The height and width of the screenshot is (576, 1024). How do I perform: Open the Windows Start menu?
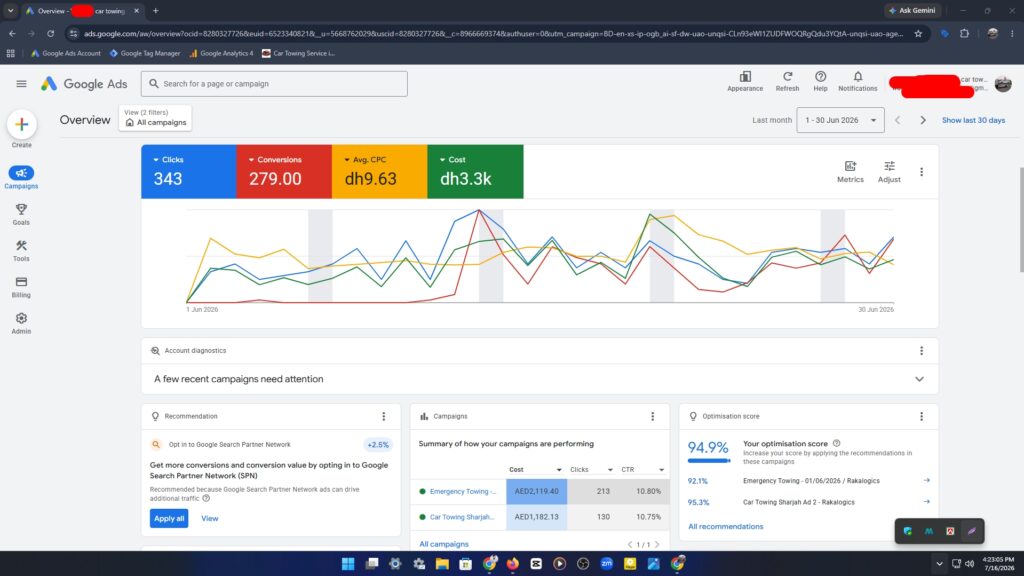point(348,564)
